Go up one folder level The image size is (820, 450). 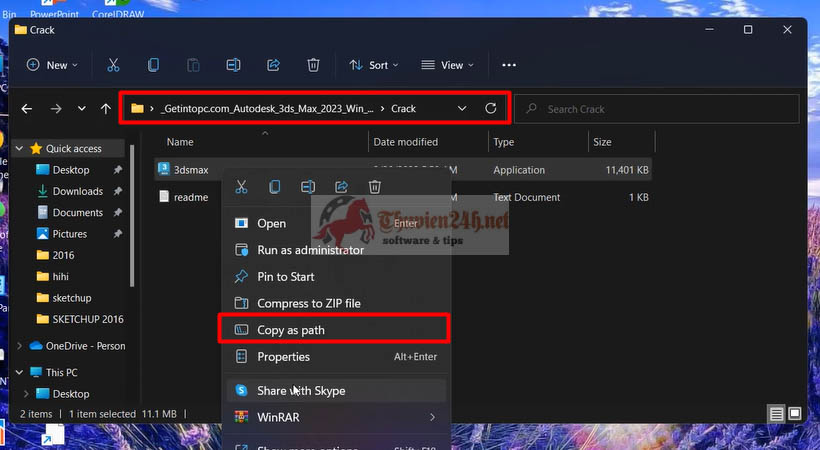click(106, 109)
